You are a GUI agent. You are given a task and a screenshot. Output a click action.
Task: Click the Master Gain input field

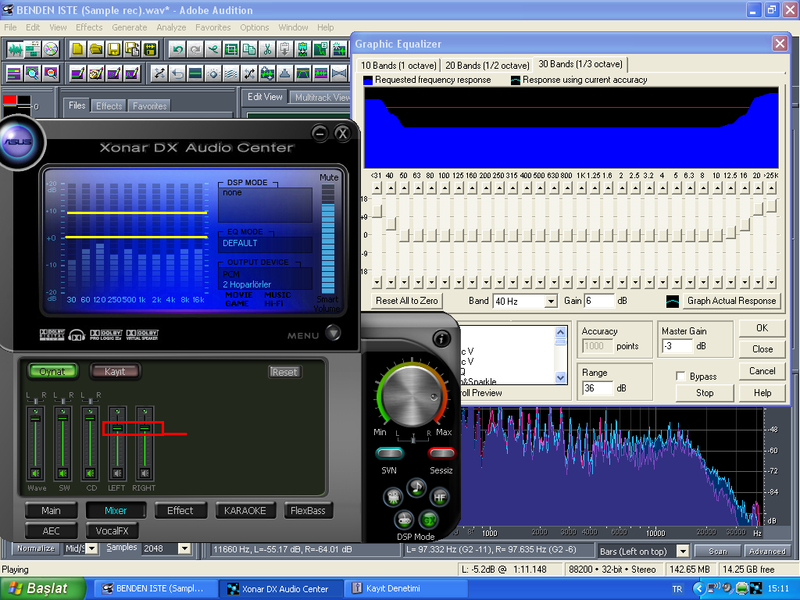(x=678, y=346)
